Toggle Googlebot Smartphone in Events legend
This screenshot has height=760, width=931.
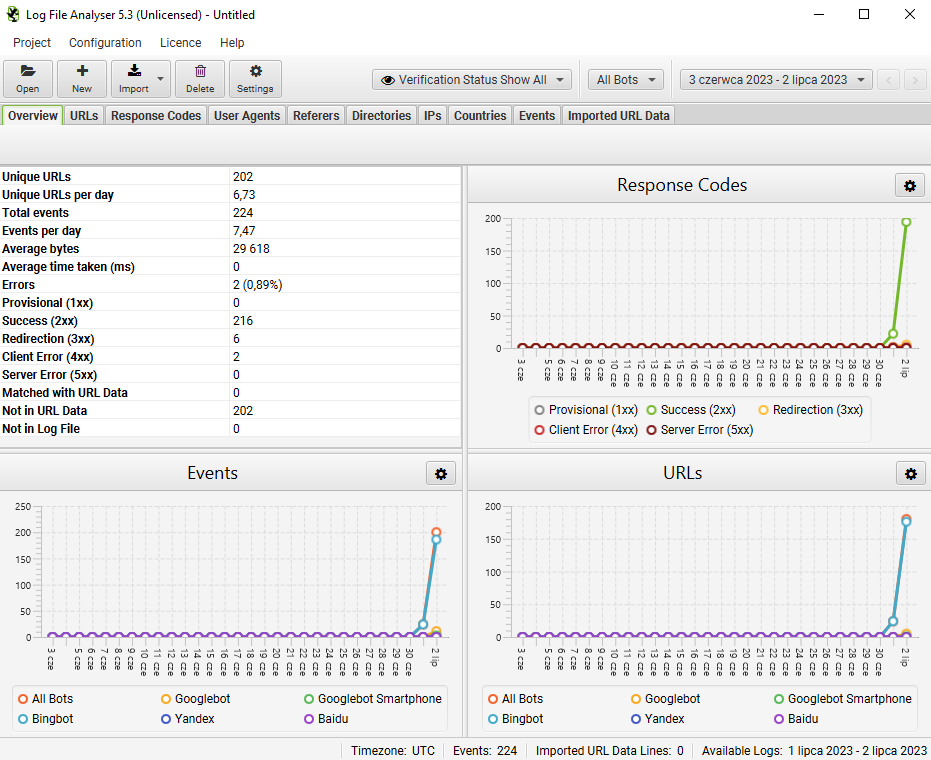coord(373,699)
